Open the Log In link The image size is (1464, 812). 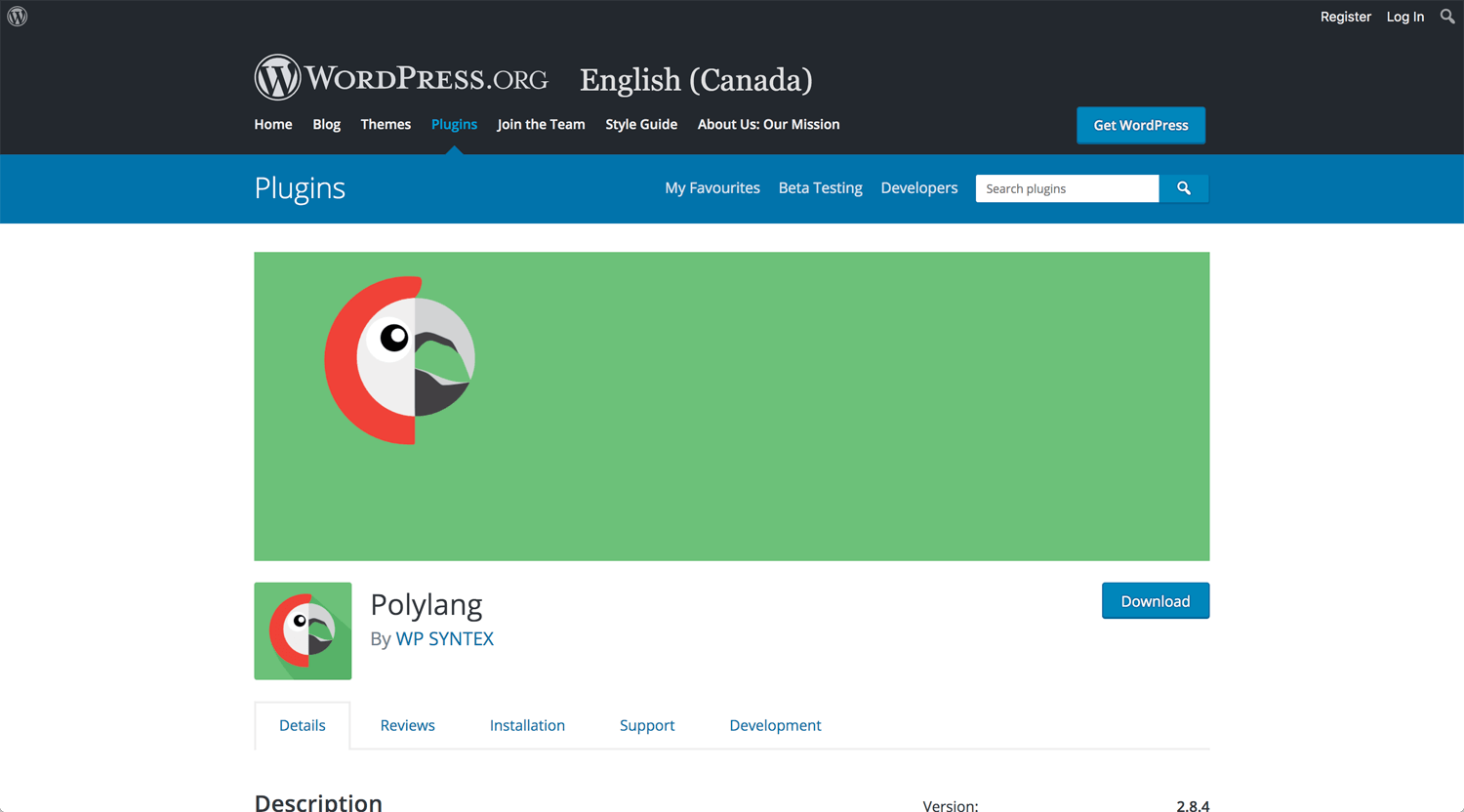tap(1404, 17)
